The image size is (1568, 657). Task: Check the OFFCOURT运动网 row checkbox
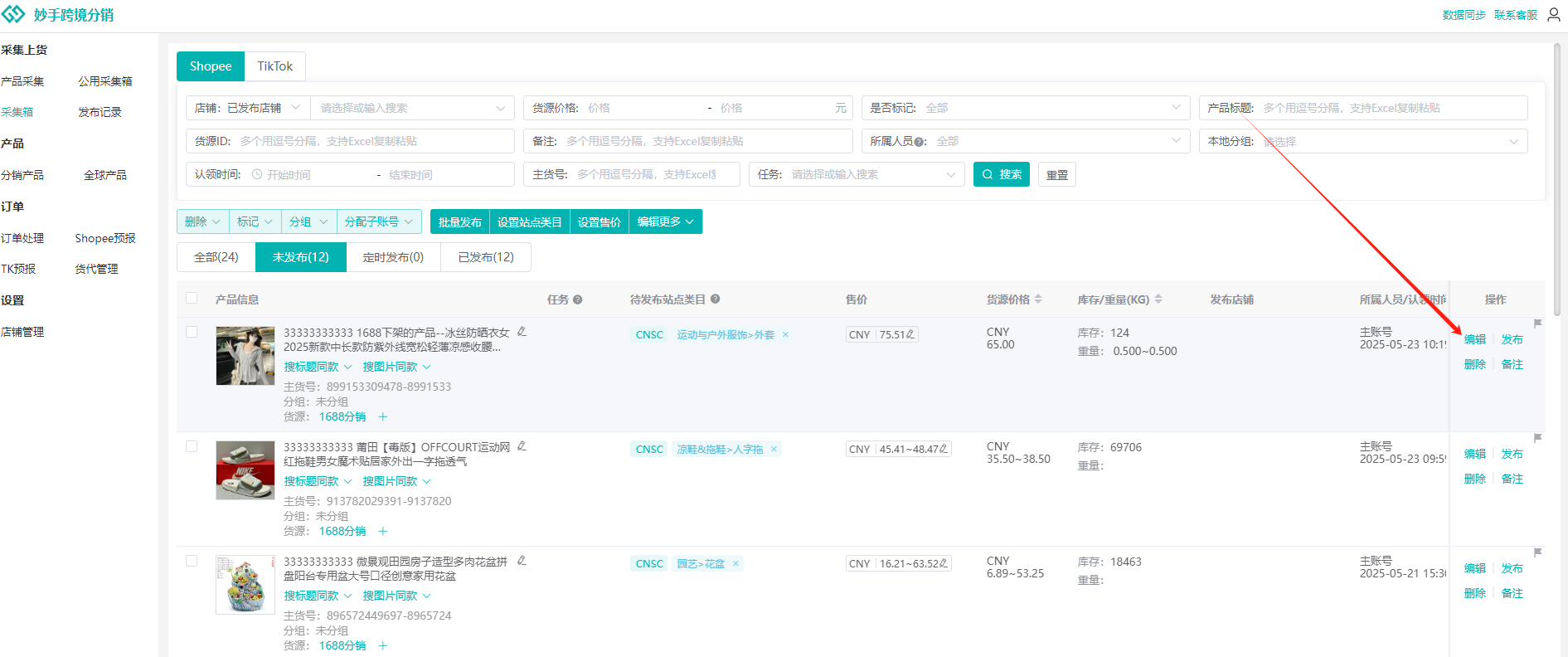tap(192, 446)
